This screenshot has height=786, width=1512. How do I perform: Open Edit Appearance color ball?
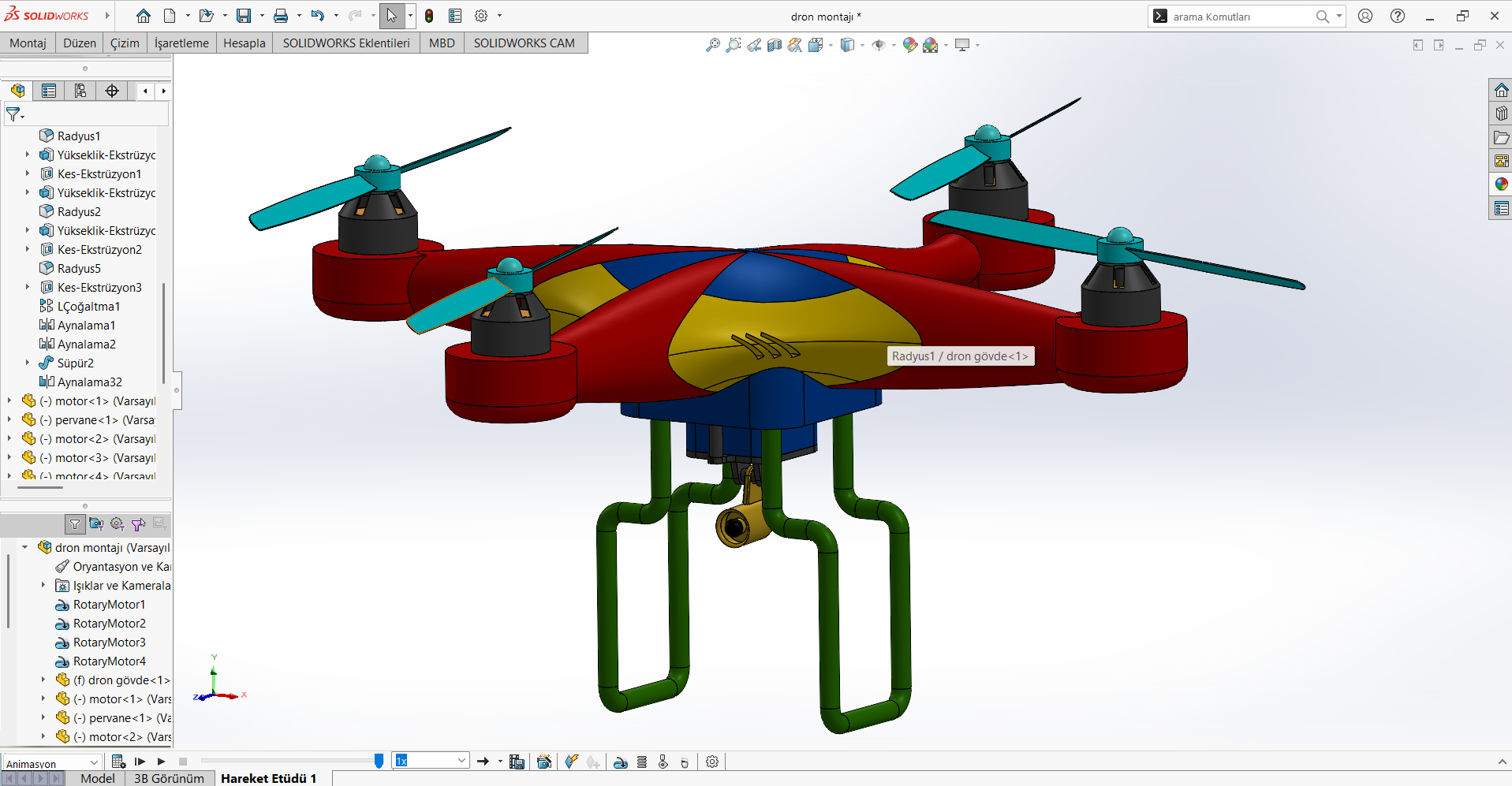coord(909,45)
